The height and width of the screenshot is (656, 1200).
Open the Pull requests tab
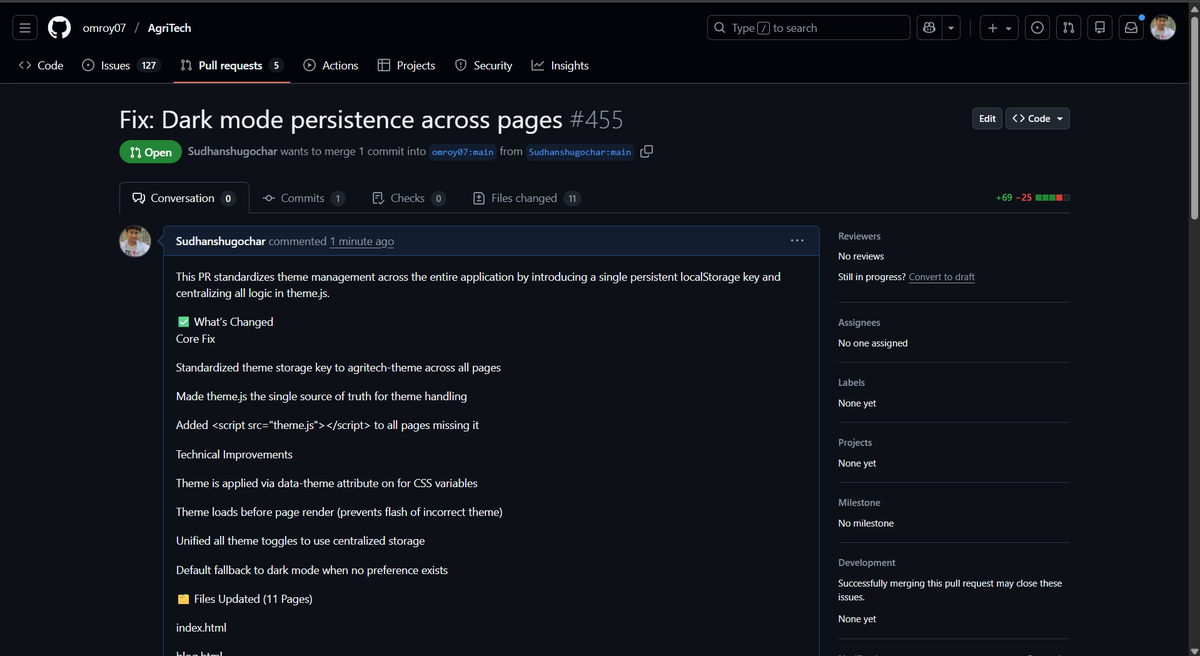pyautogui.click(x=232, y=65)
